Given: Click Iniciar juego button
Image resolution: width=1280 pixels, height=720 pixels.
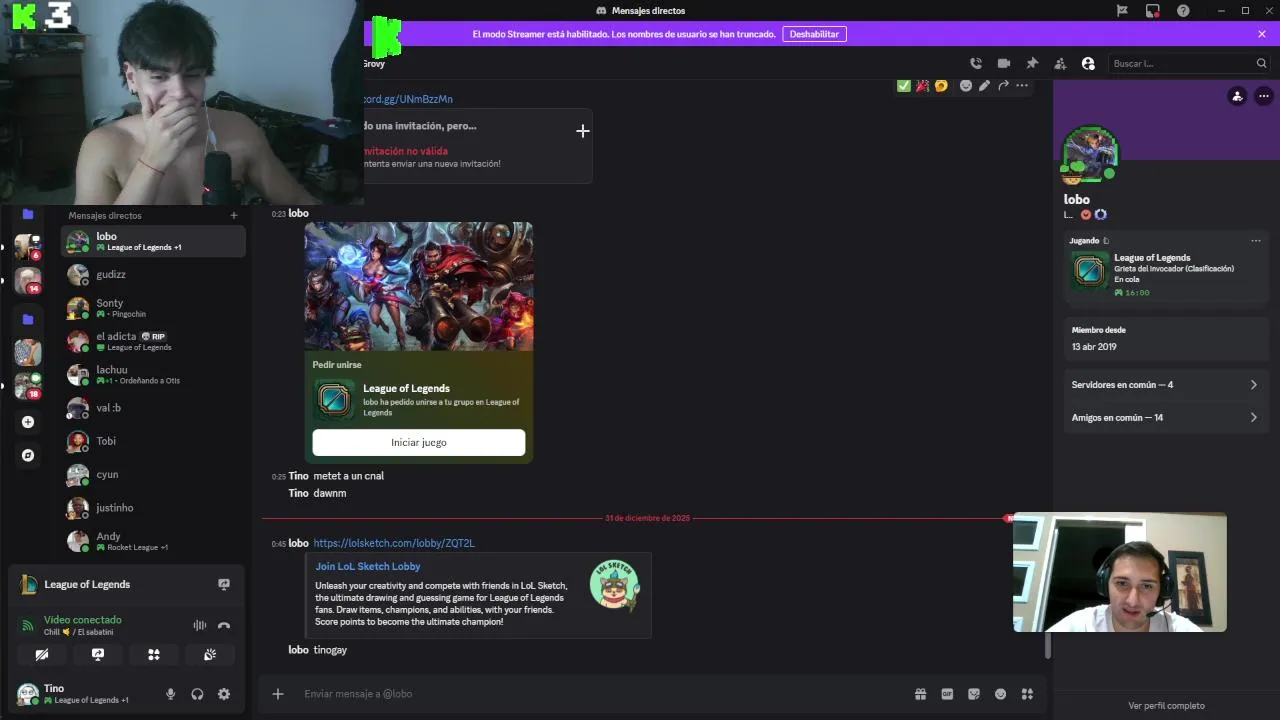Looking at the screenshot, I should click(x=418, y=442).
